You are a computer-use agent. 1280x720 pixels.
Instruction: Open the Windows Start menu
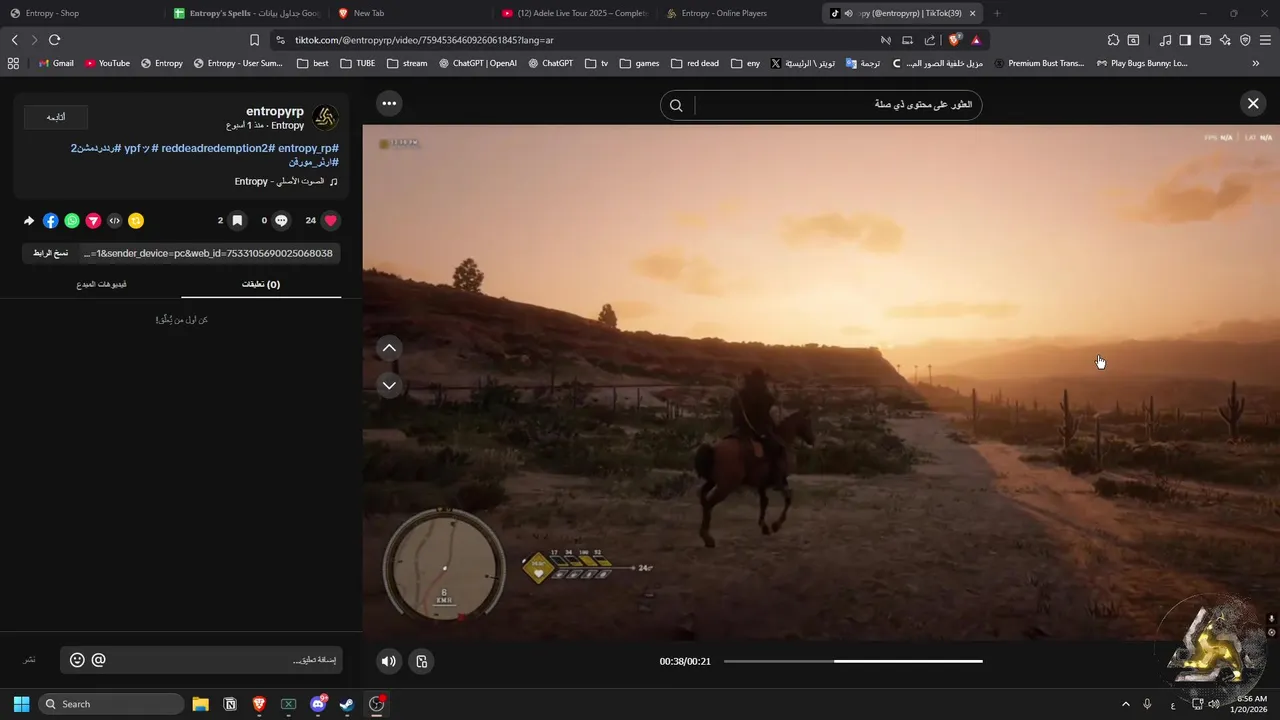click(x=21, y=704)
